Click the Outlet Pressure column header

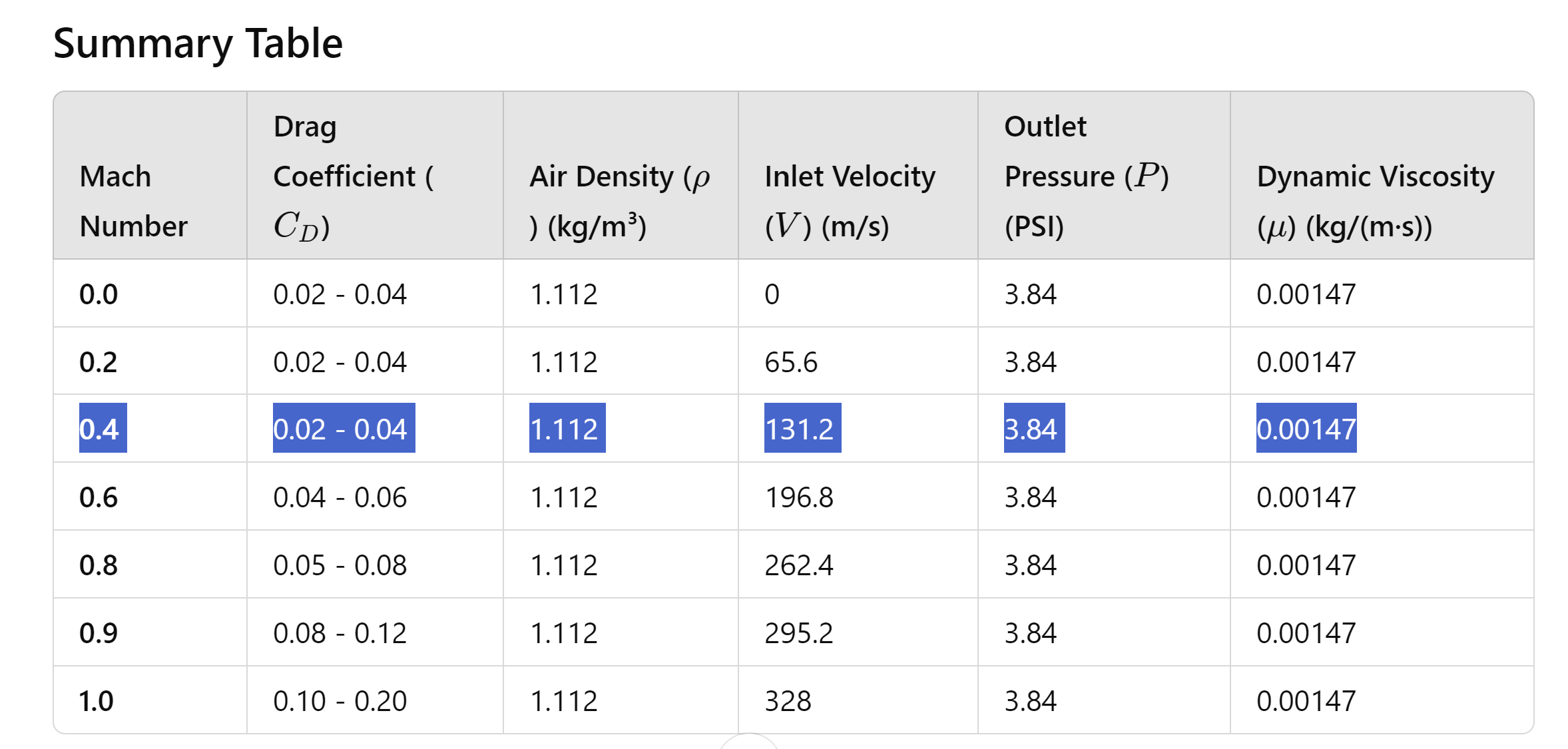(1086, 176)
